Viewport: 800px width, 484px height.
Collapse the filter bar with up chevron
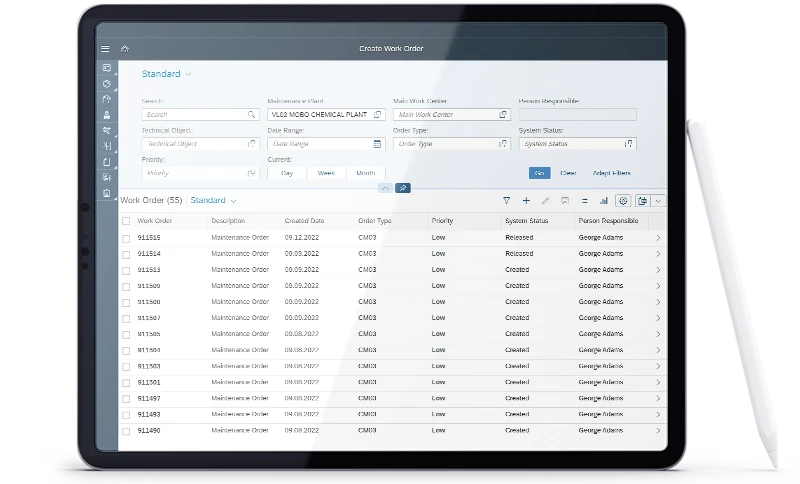pyautogui.click(x=385, y=188)
